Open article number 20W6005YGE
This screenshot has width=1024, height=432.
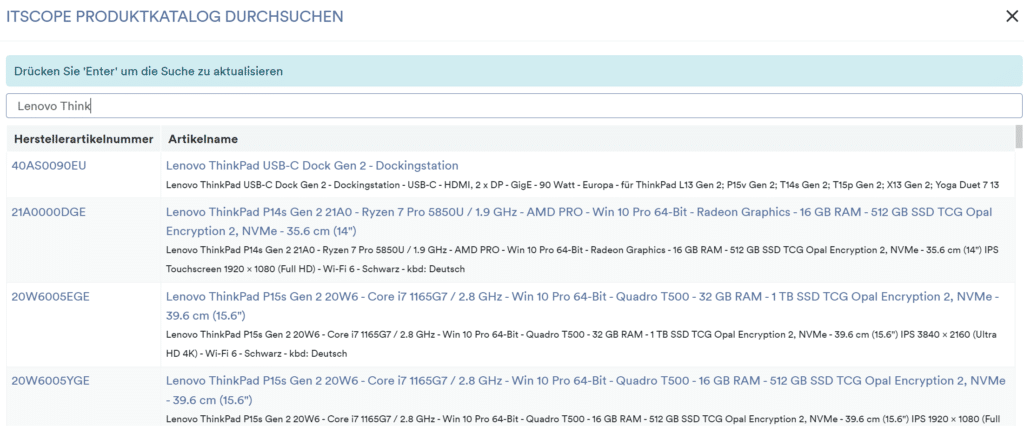50,381
